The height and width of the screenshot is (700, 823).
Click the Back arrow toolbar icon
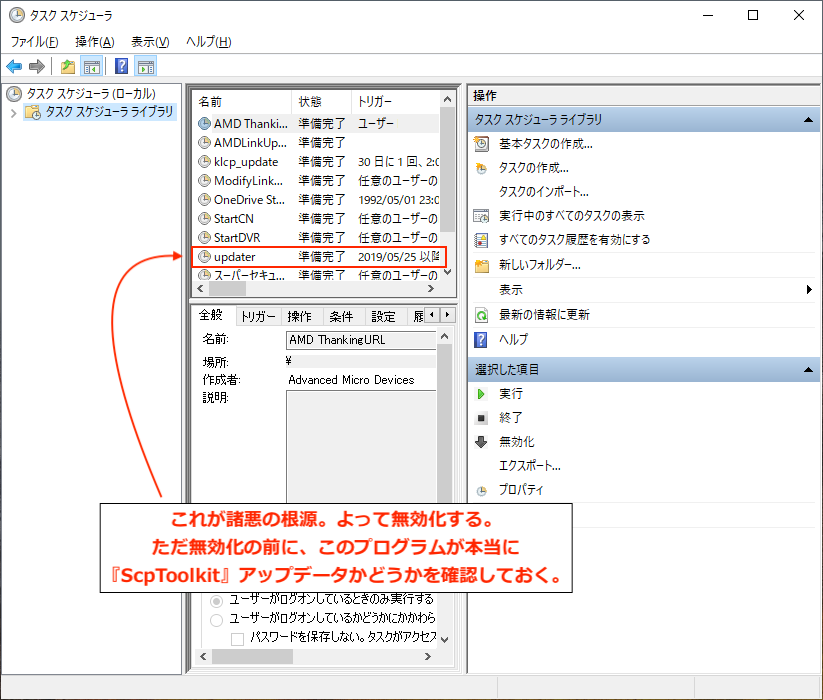tap(14, 67)
